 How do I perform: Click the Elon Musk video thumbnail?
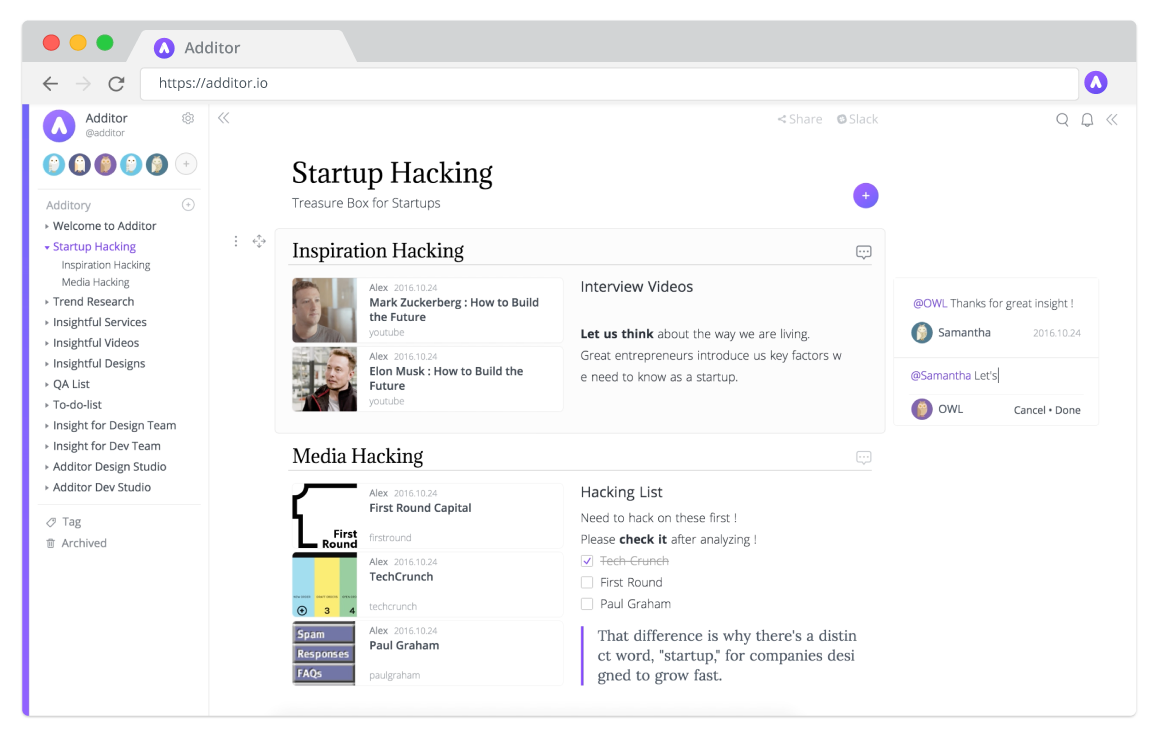pyautogui.click(x=323, y=379)
